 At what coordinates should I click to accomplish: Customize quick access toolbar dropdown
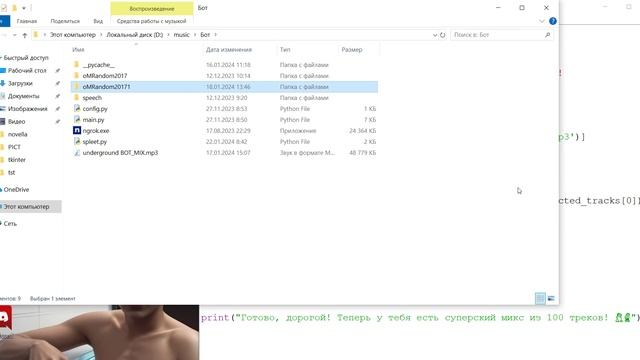(24, 8)
